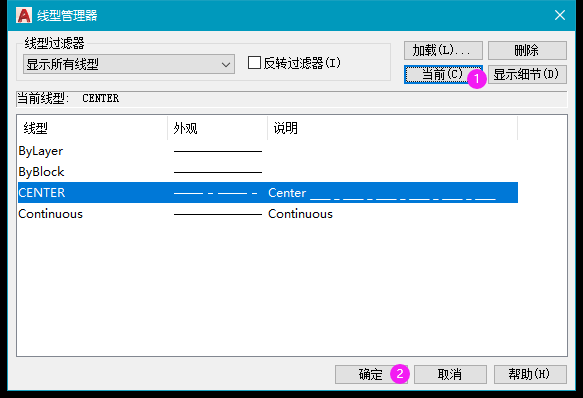Viewport: 583px width, 398px height.
Task: Click the 确定 button
Action: pos(371,374)
